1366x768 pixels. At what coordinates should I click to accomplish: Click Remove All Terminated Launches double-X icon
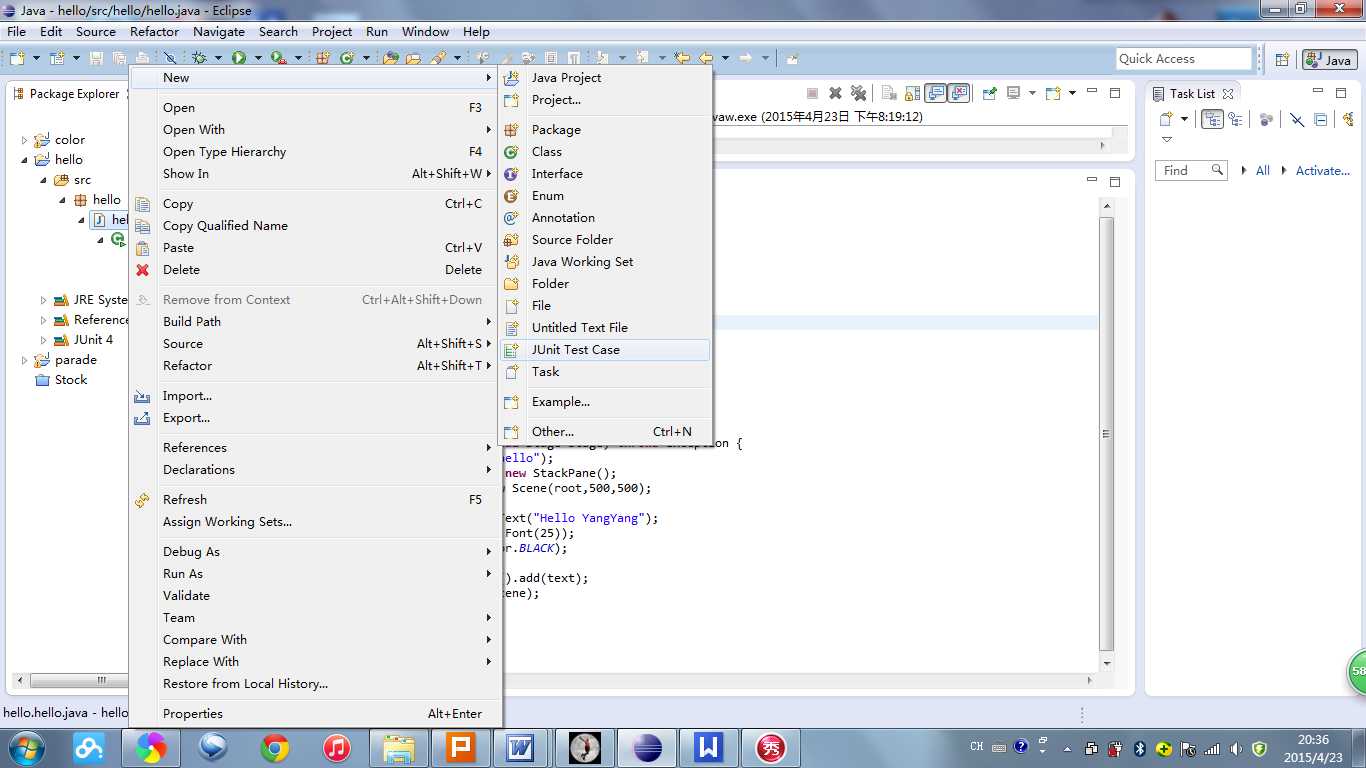[858, 93]
